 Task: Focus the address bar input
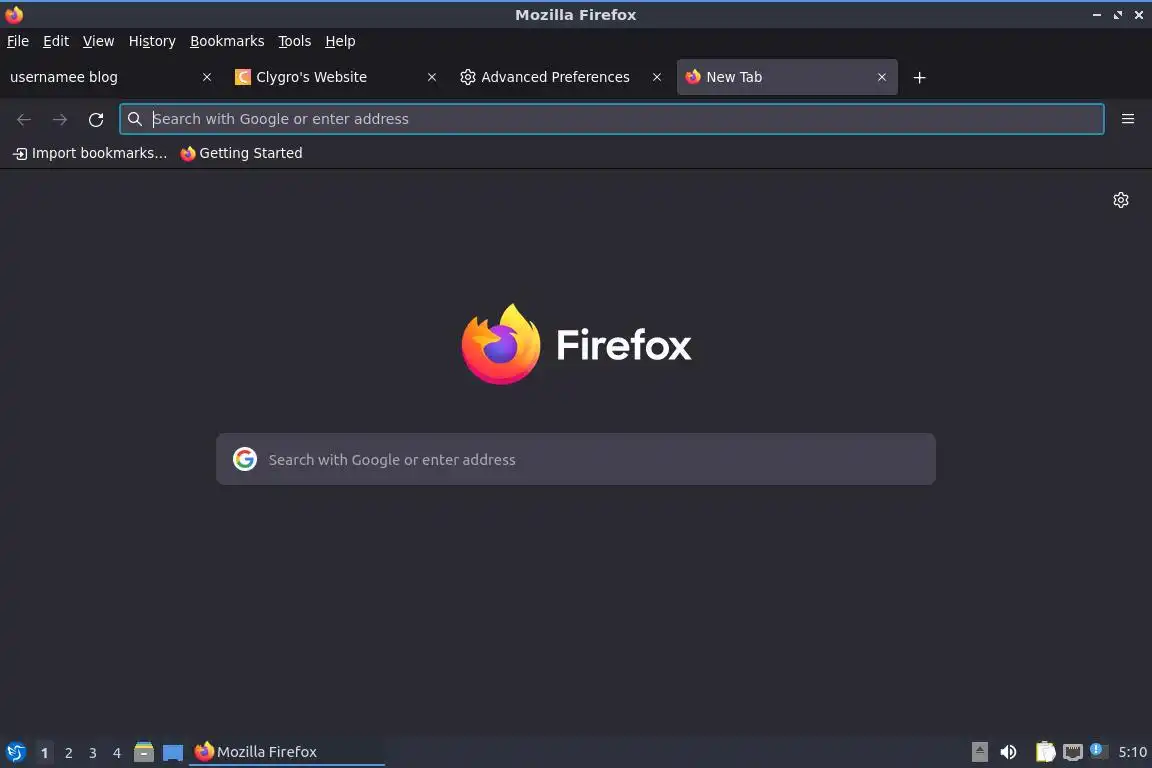(611, 119)
